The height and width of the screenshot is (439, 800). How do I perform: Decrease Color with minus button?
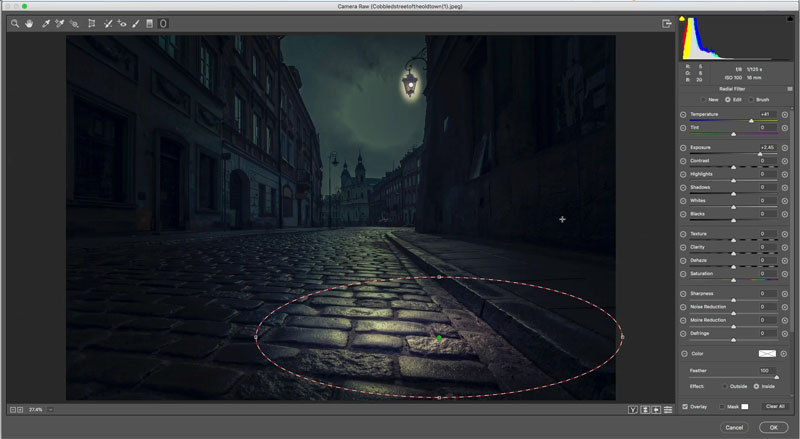pyautogui.click(x=683, y=354)
